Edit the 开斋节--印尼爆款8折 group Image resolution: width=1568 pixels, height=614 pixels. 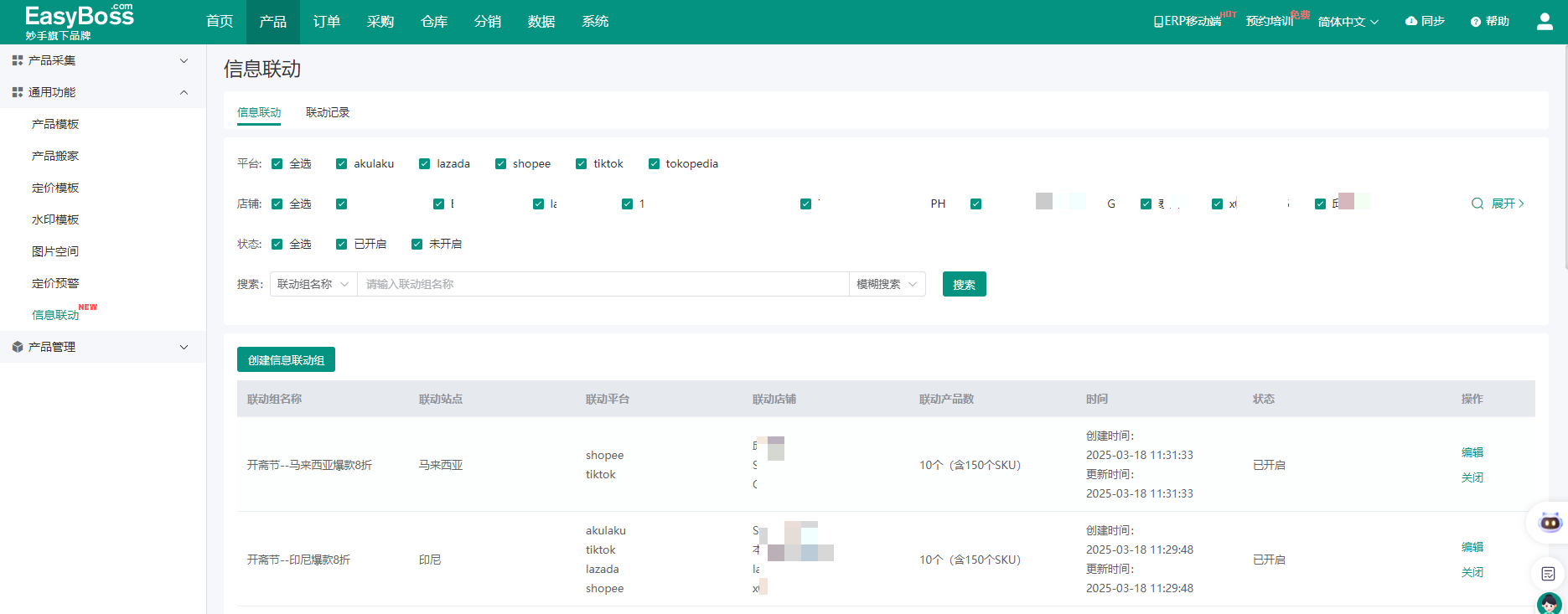pyautogui.click(x=1472, y=547)
